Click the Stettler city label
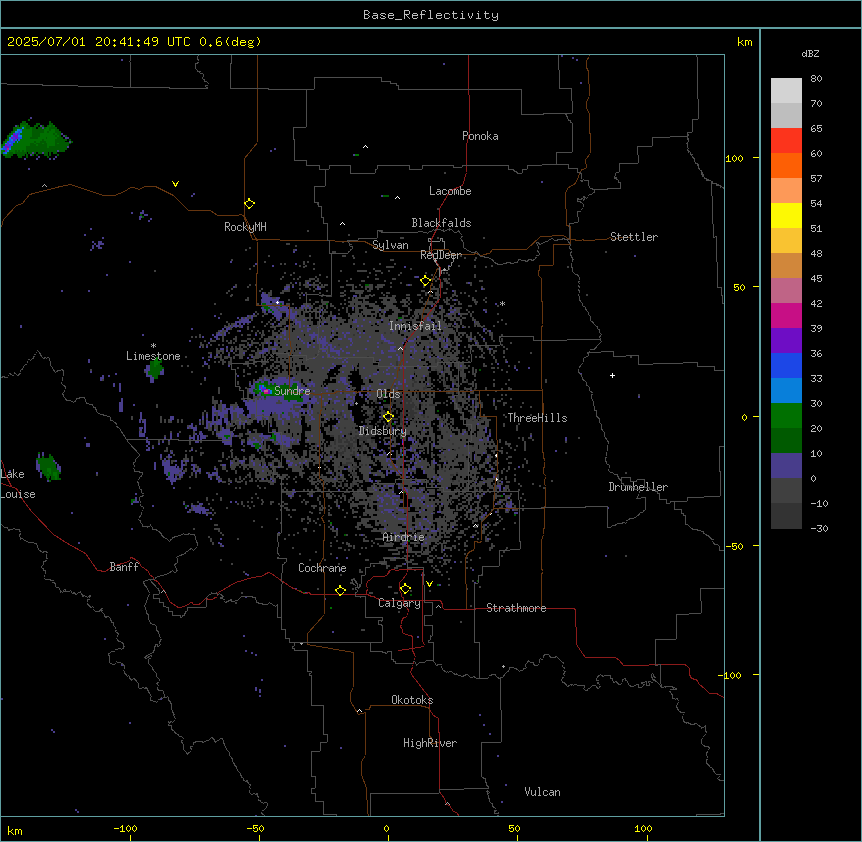Viewport: 862px width, 842px height. [634, 237]
